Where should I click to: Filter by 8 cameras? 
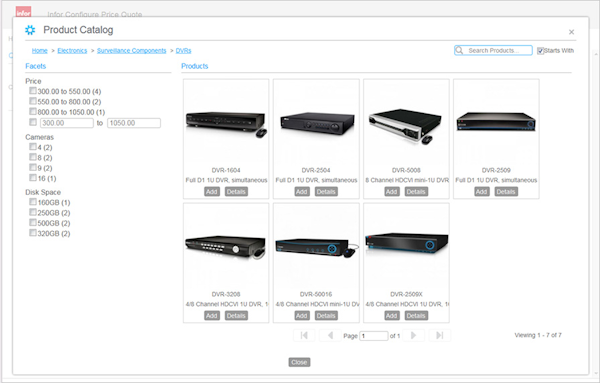pyautogui.click(x=33, y=157)
